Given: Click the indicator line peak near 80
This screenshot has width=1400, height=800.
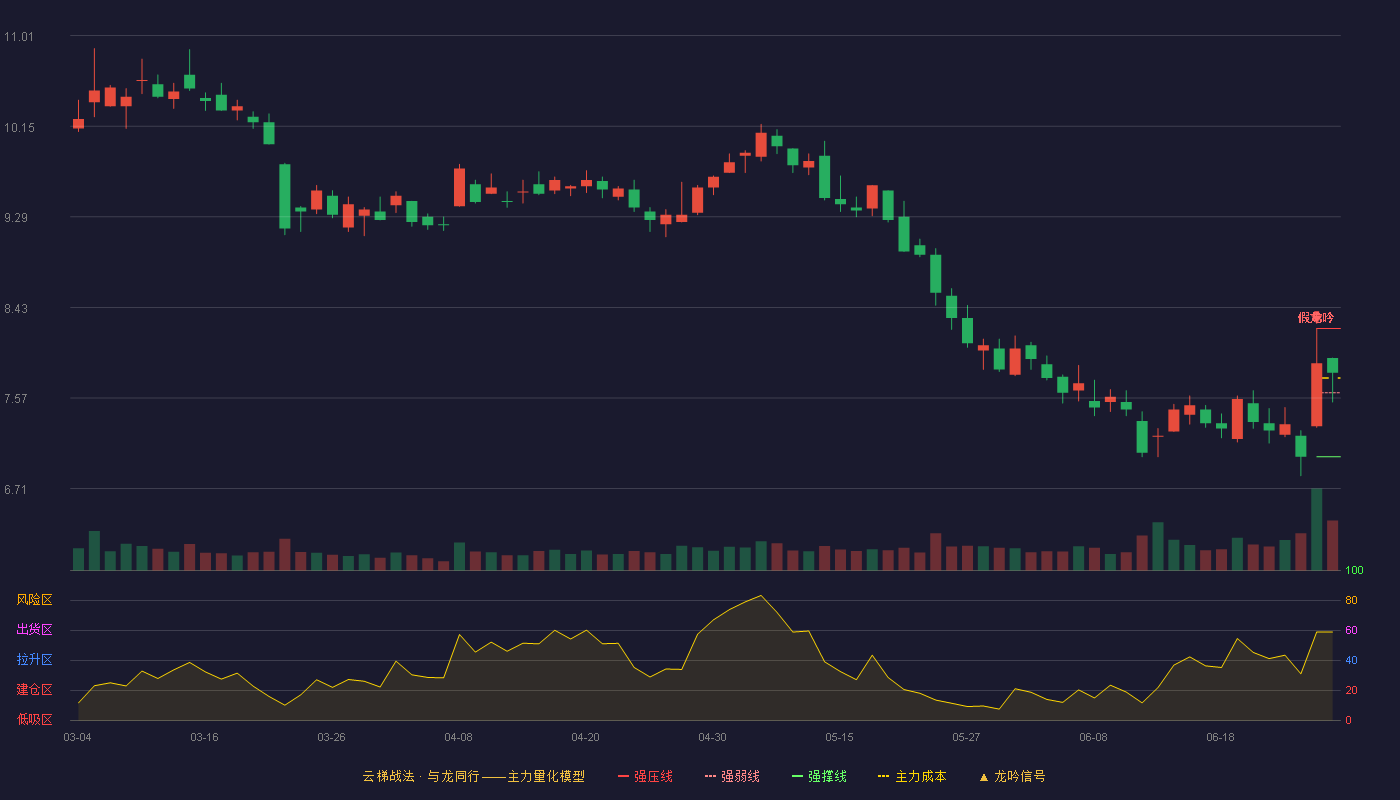Looking at the screenshot, I should pos(761,596).
